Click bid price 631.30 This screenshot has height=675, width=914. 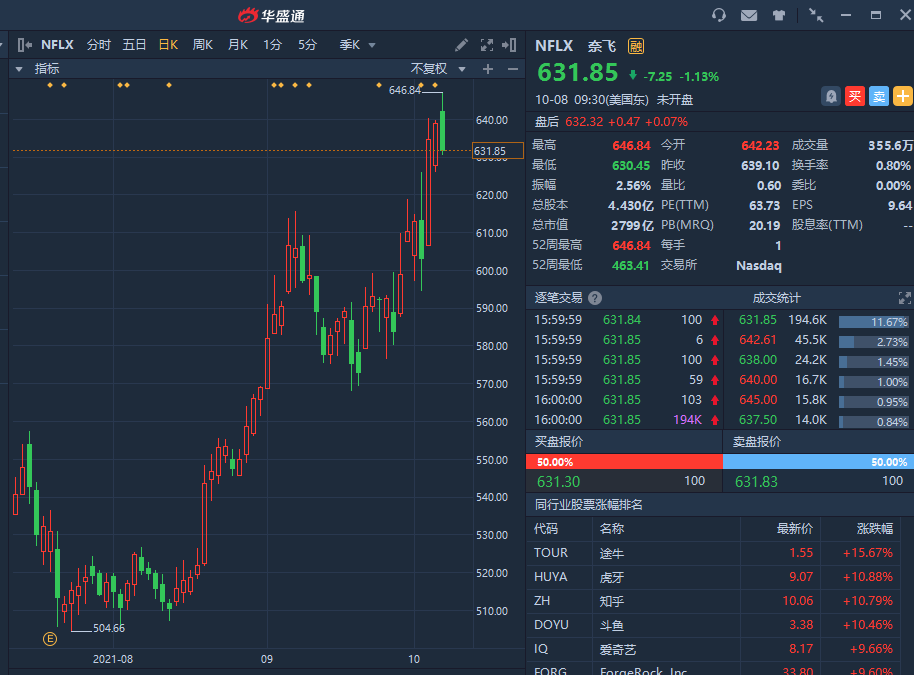click(x=558, y=482)
